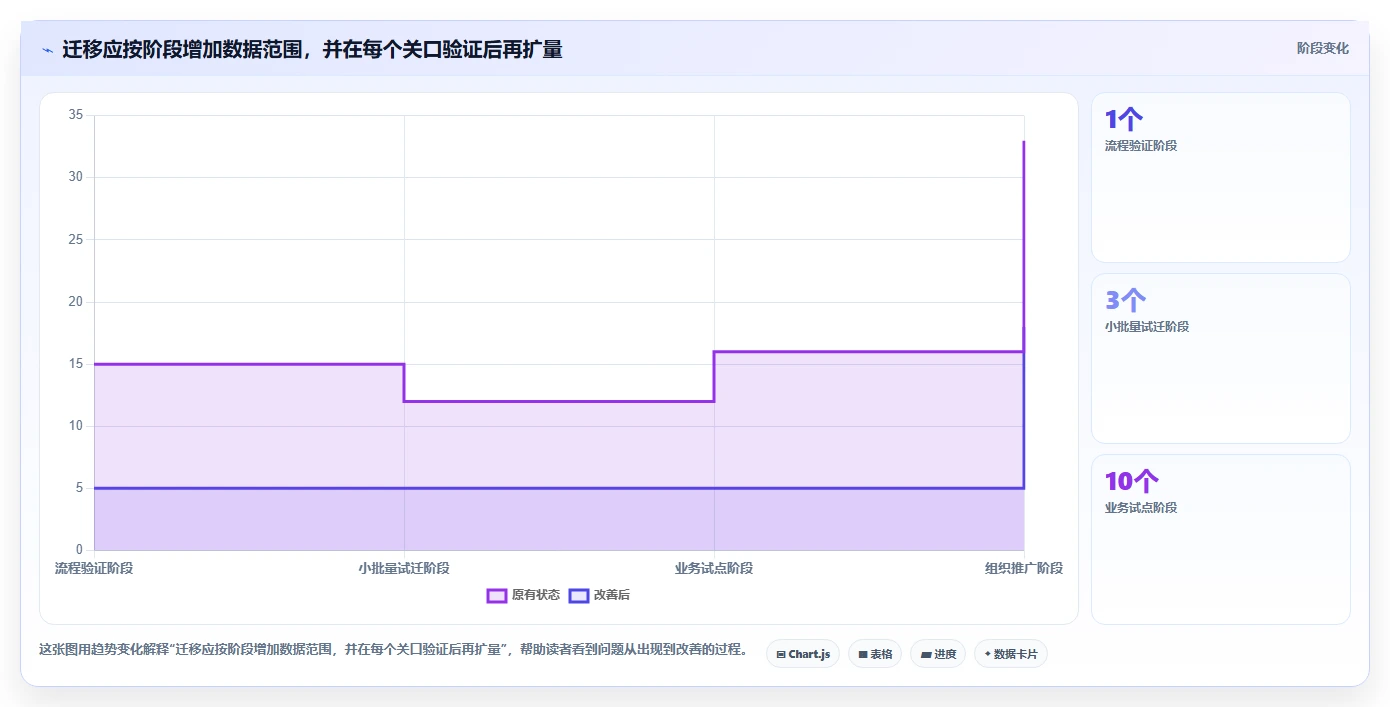Click the 数据卡片 tag pill

1011,654
